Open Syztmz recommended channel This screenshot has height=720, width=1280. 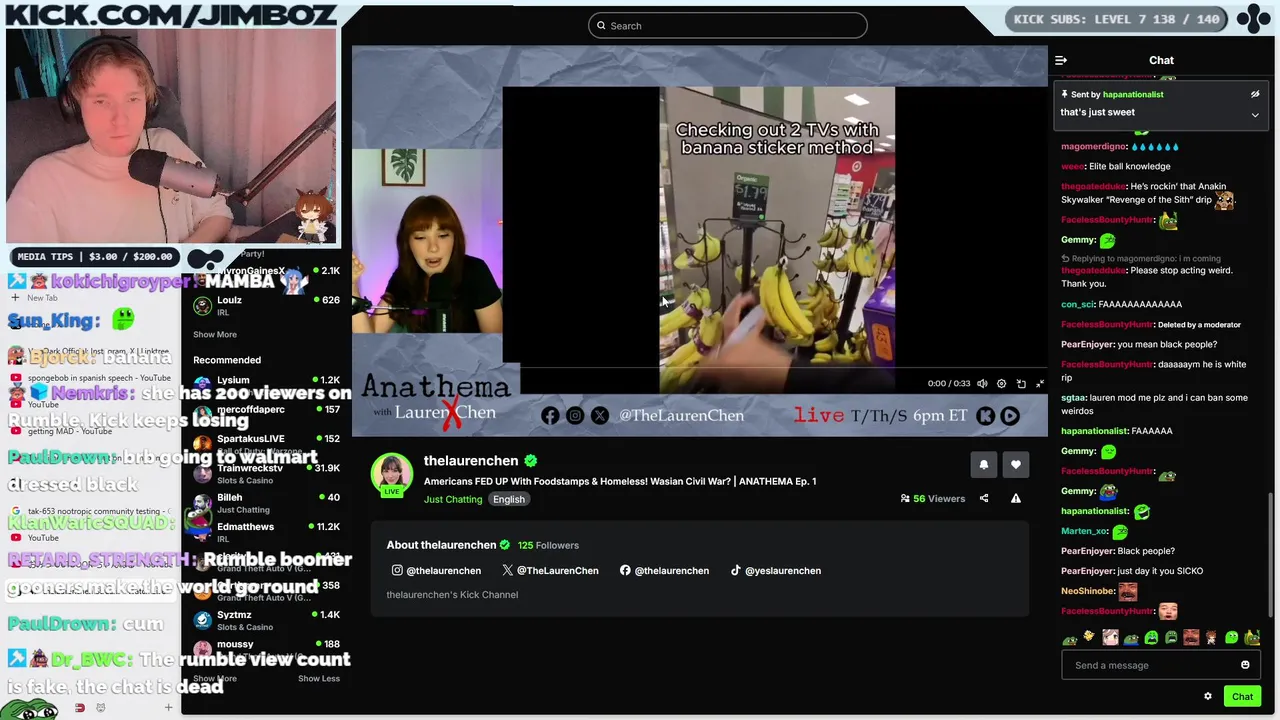click(265, 620)
